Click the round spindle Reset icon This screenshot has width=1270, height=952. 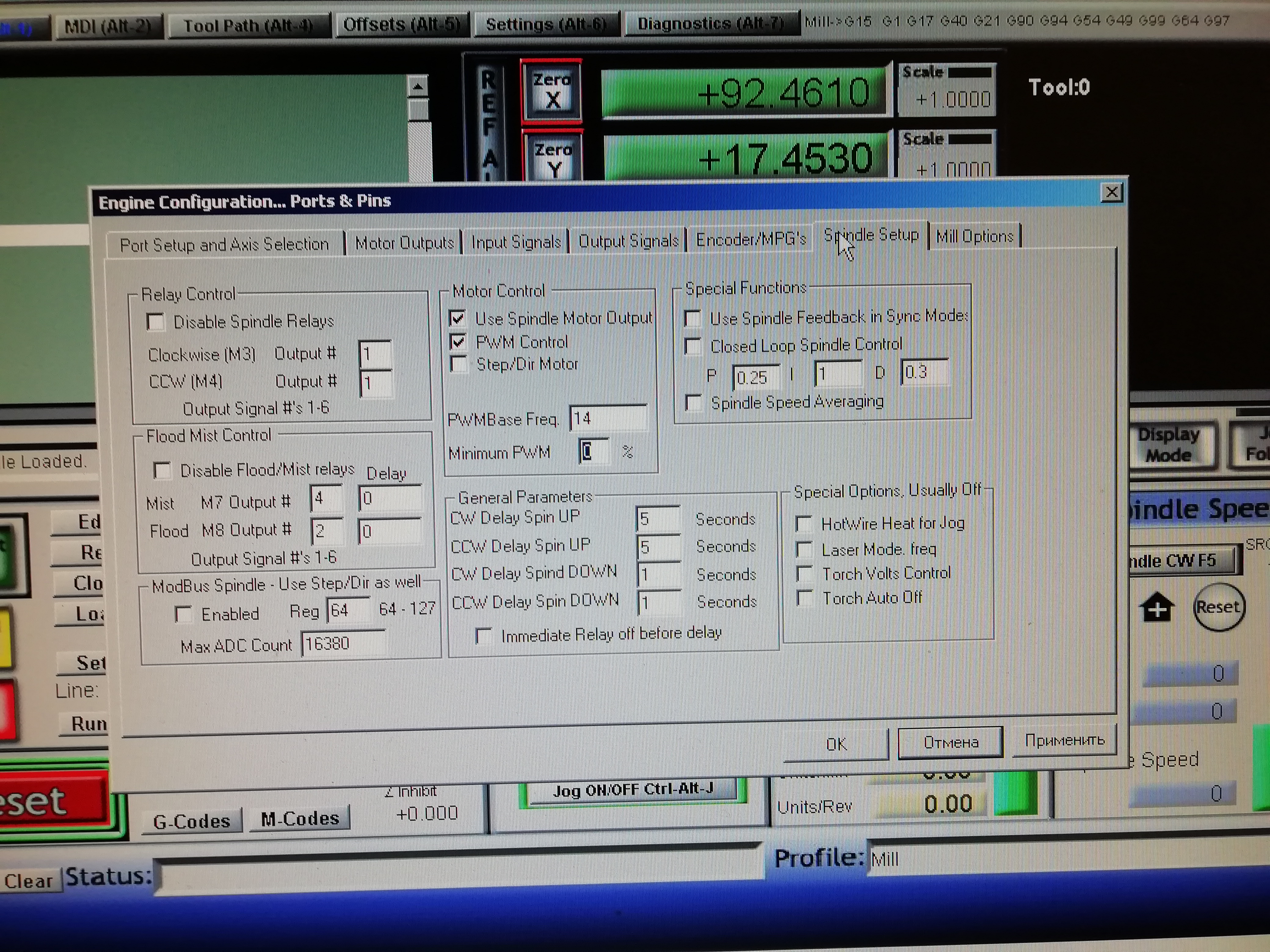tap(1218, 607)
